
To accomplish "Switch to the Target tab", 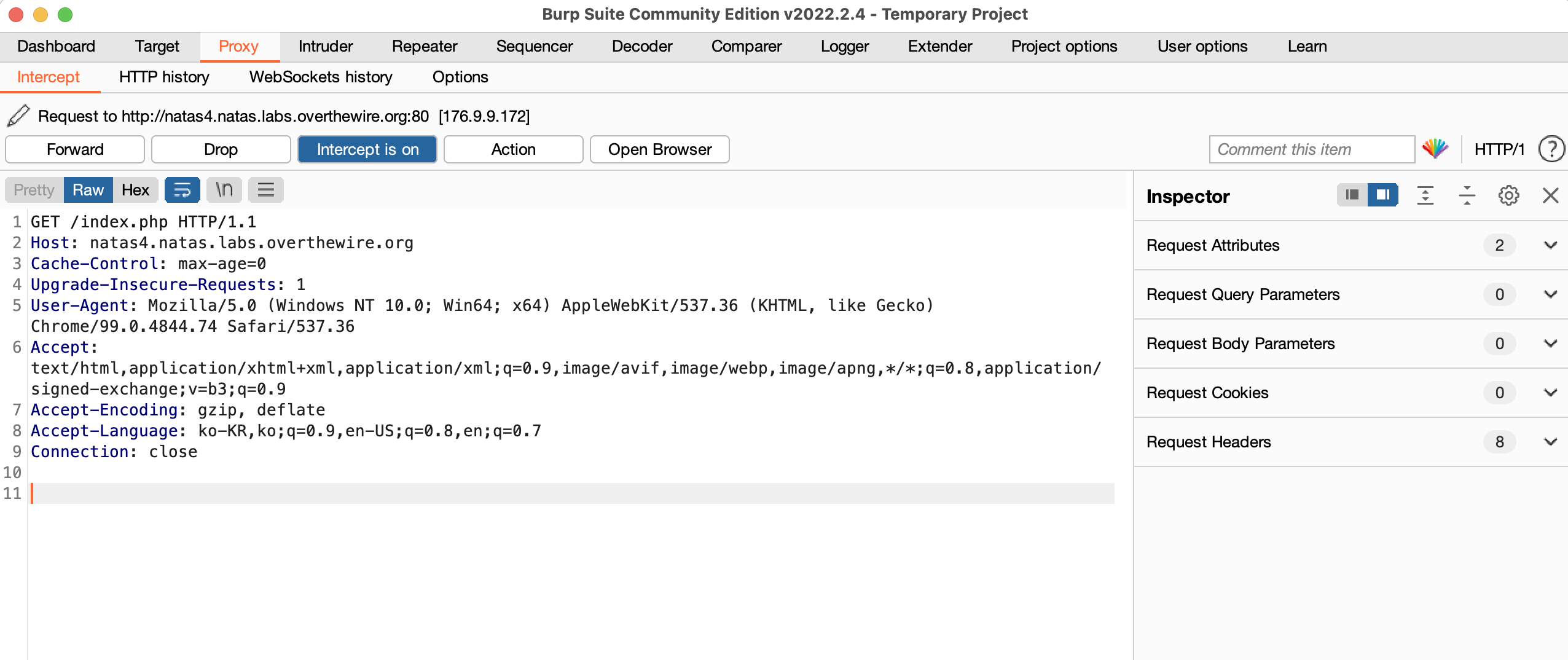I will pos(157,47).
